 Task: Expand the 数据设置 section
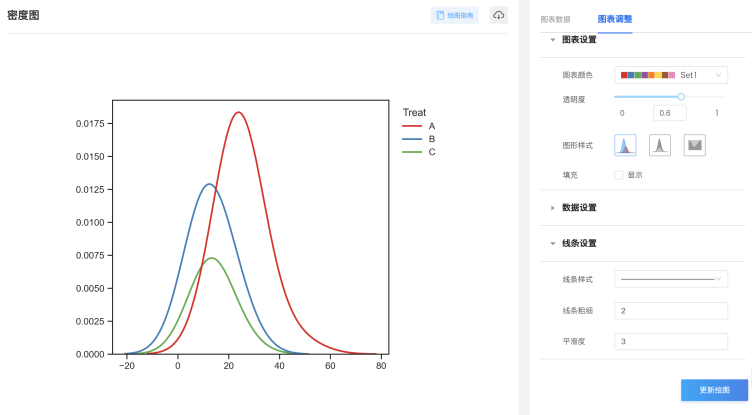pos(553,208)
